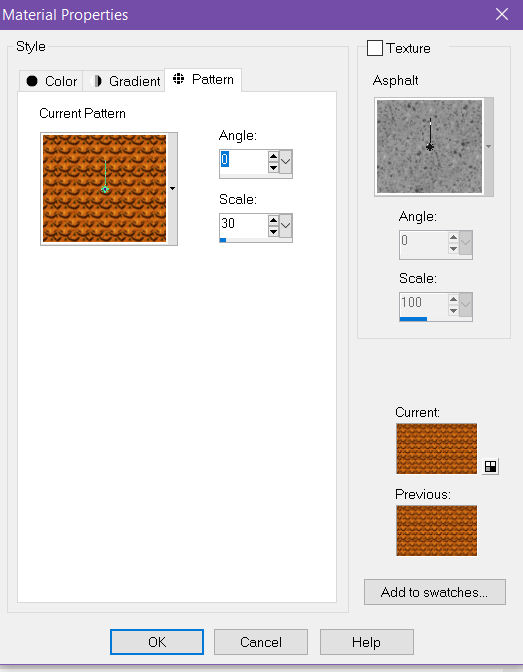Screen dimensions: 523x672
Task: Open the Help button
Action: tap(367, 642)
